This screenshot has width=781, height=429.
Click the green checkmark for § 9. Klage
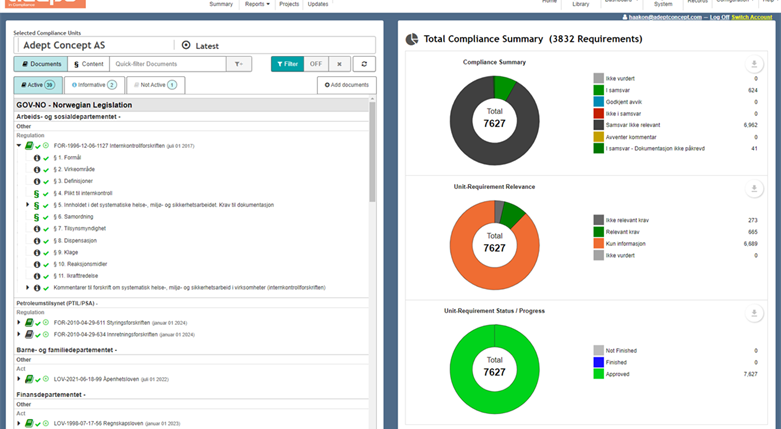46,253
